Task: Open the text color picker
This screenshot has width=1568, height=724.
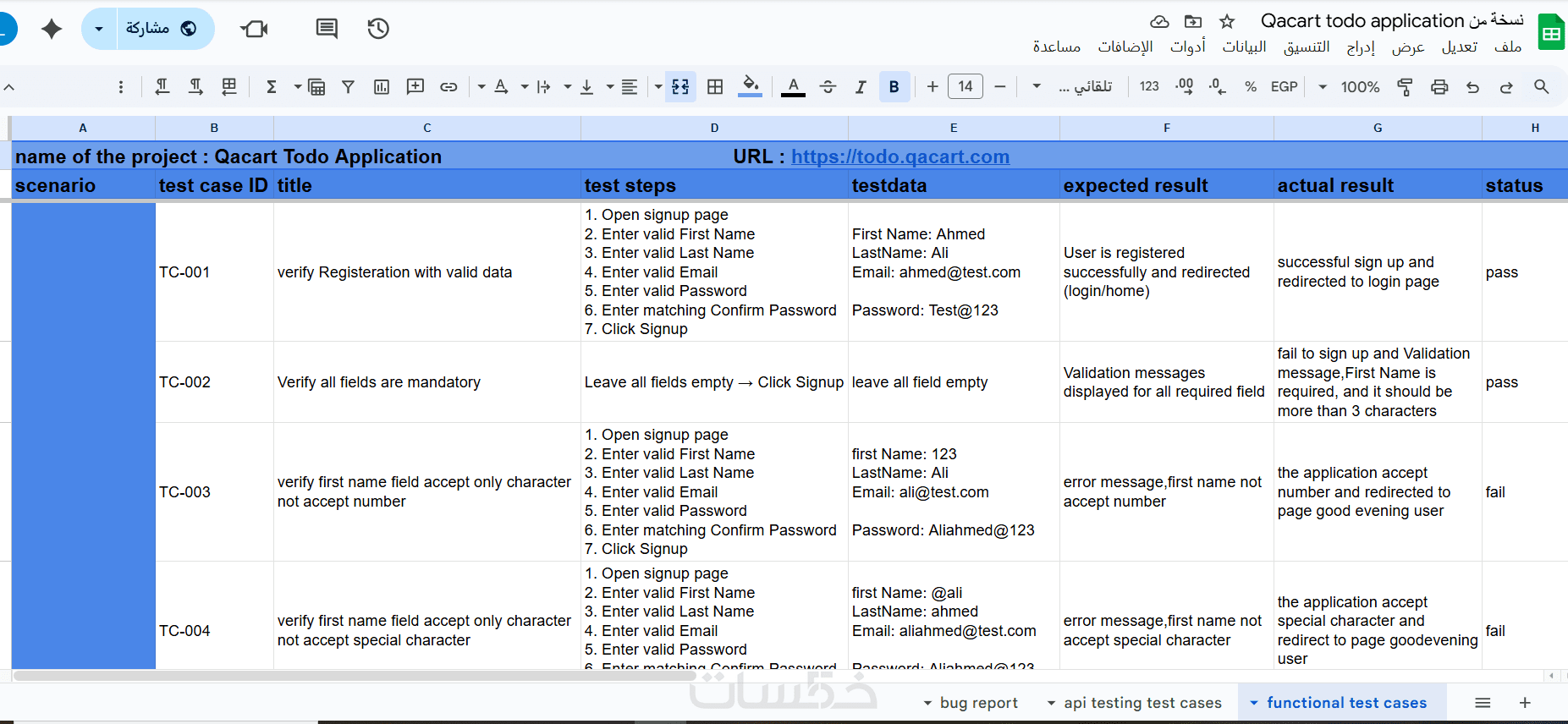Action: point(793,86)
